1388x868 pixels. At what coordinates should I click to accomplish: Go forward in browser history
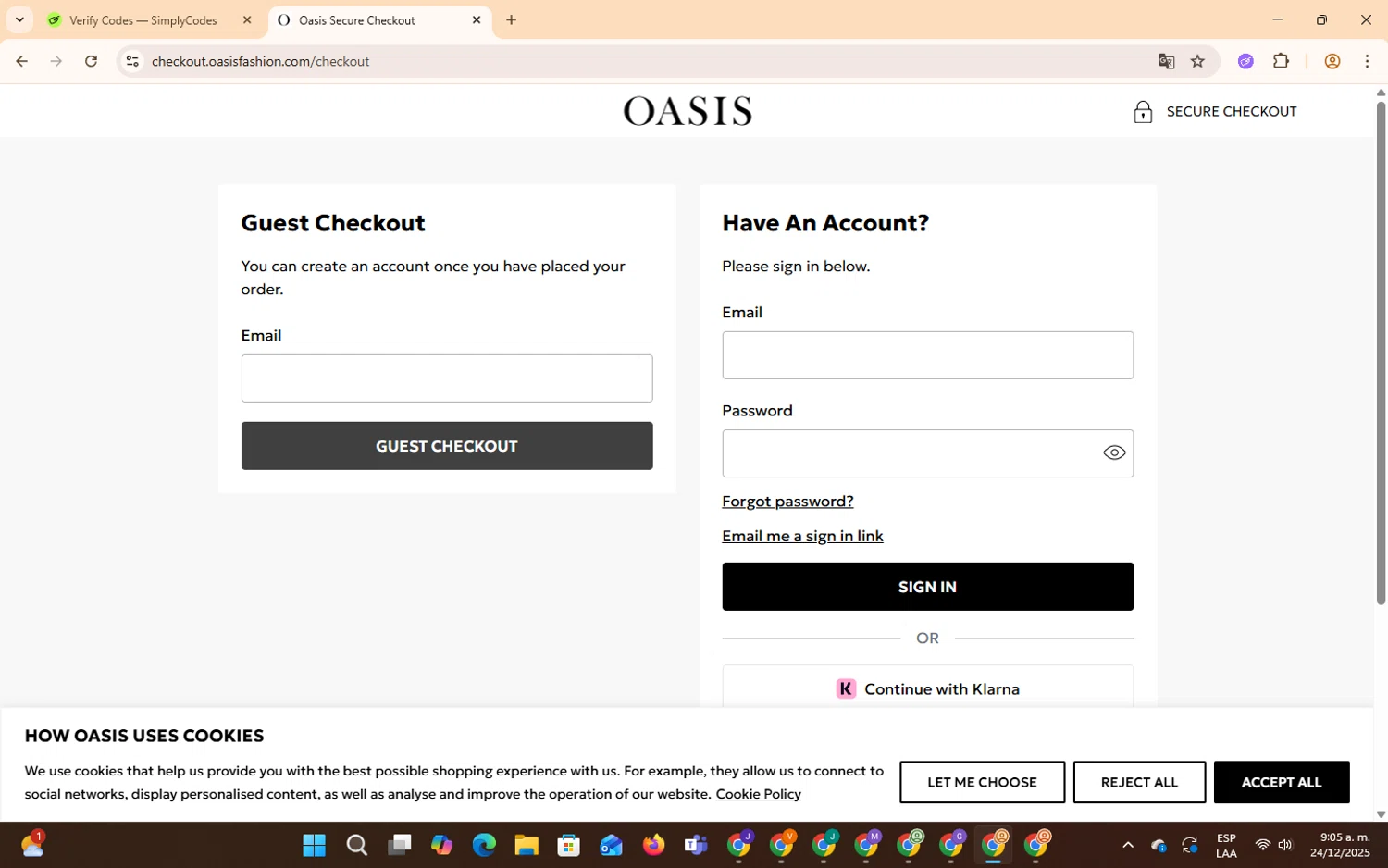pos(56,61)
